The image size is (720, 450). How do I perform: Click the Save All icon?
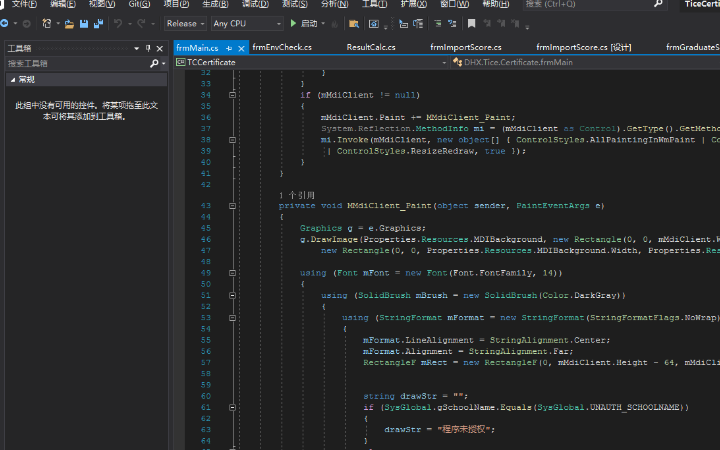click(x=98, y=24)
